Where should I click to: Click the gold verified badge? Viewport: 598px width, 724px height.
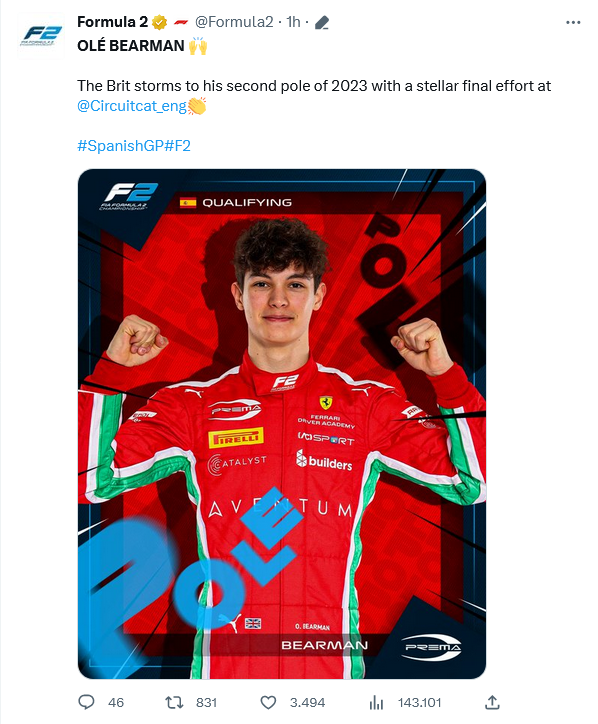[160, 22]
